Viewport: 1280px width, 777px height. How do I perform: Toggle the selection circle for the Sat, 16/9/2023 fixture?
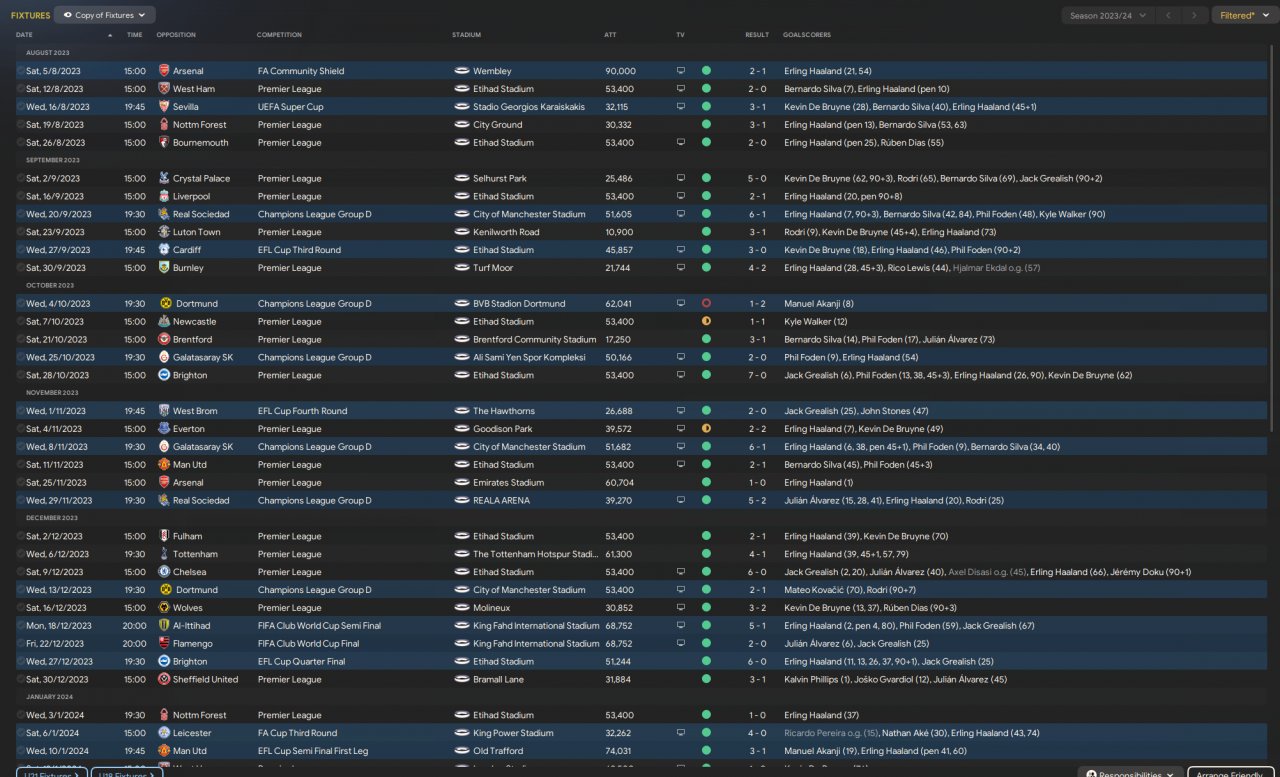tap(20, 197)
